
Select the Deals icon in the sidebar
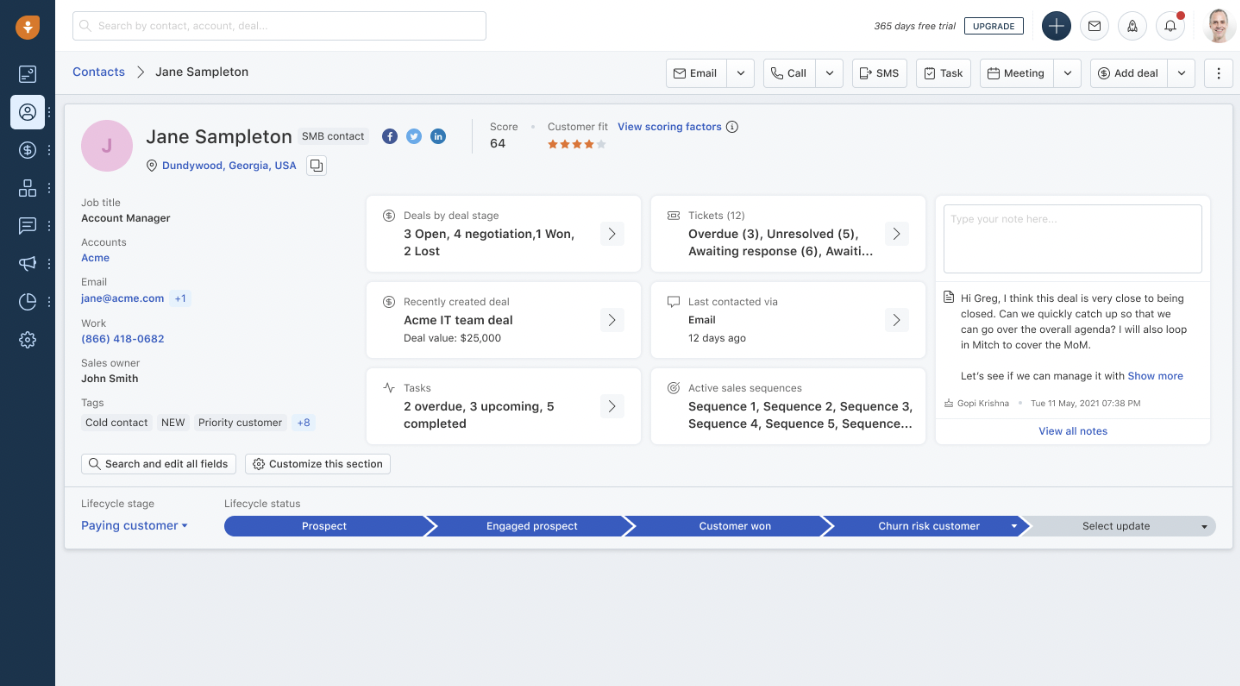27,149
